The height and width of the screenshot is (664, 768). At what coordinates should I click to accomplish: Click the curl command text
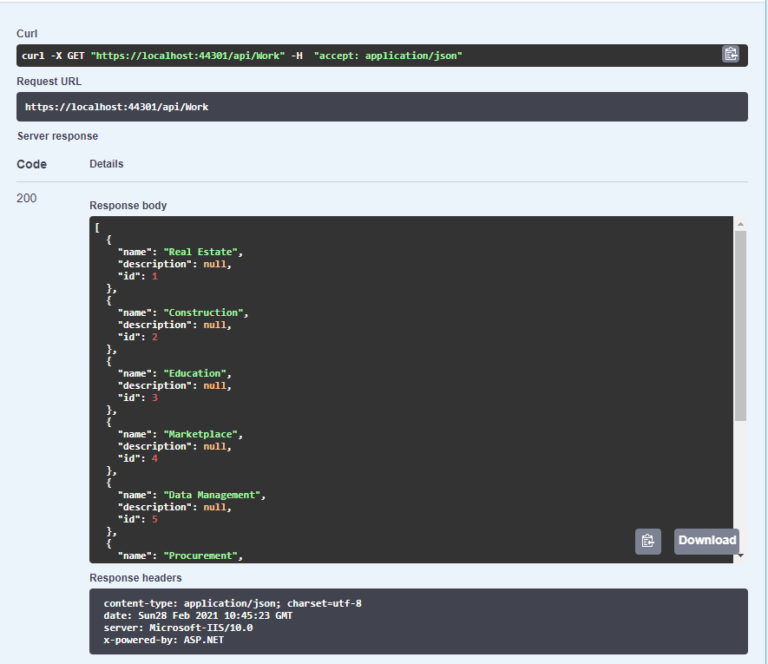pyautogui.click(x=242, y=56)
